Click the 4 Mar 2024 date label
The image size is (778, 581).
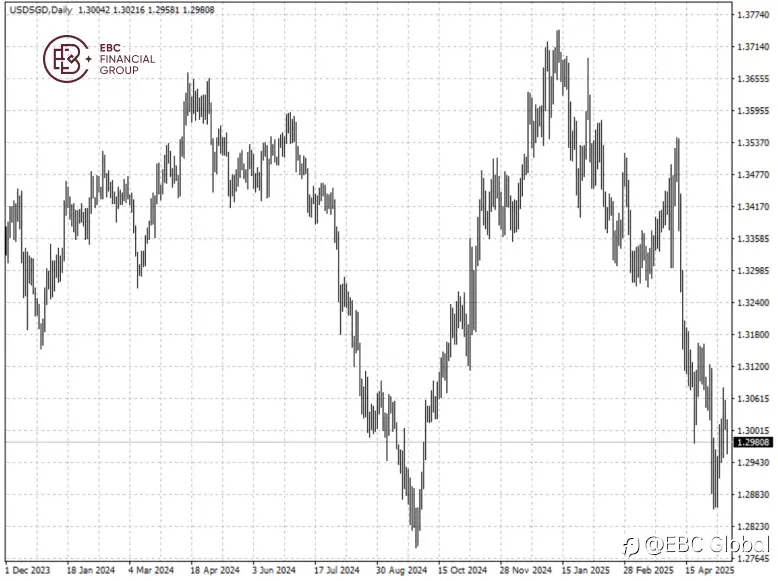click(x=151, y=570)
